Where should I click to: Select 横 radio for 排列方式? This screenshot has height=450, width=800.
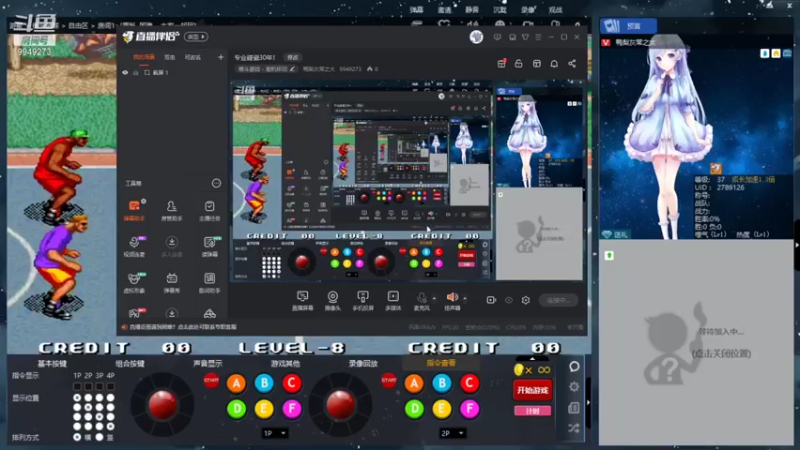[x=77, y=437]
